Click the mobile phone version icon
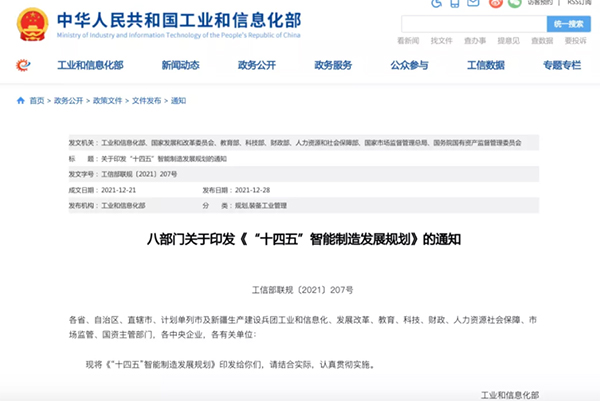Image resolution: width=600 pixels, height=401 pixels. point(455,3)
